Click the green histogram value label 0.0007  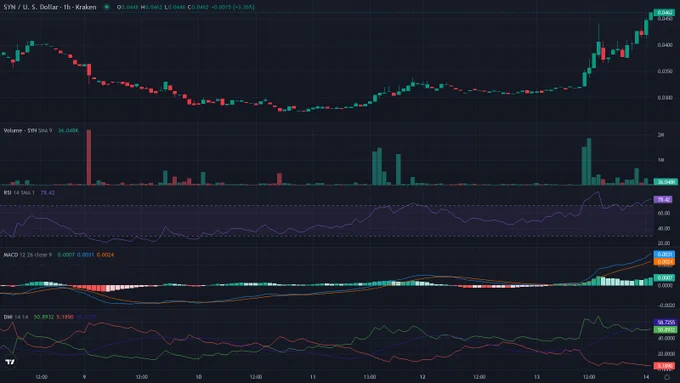tap(664, 278)
